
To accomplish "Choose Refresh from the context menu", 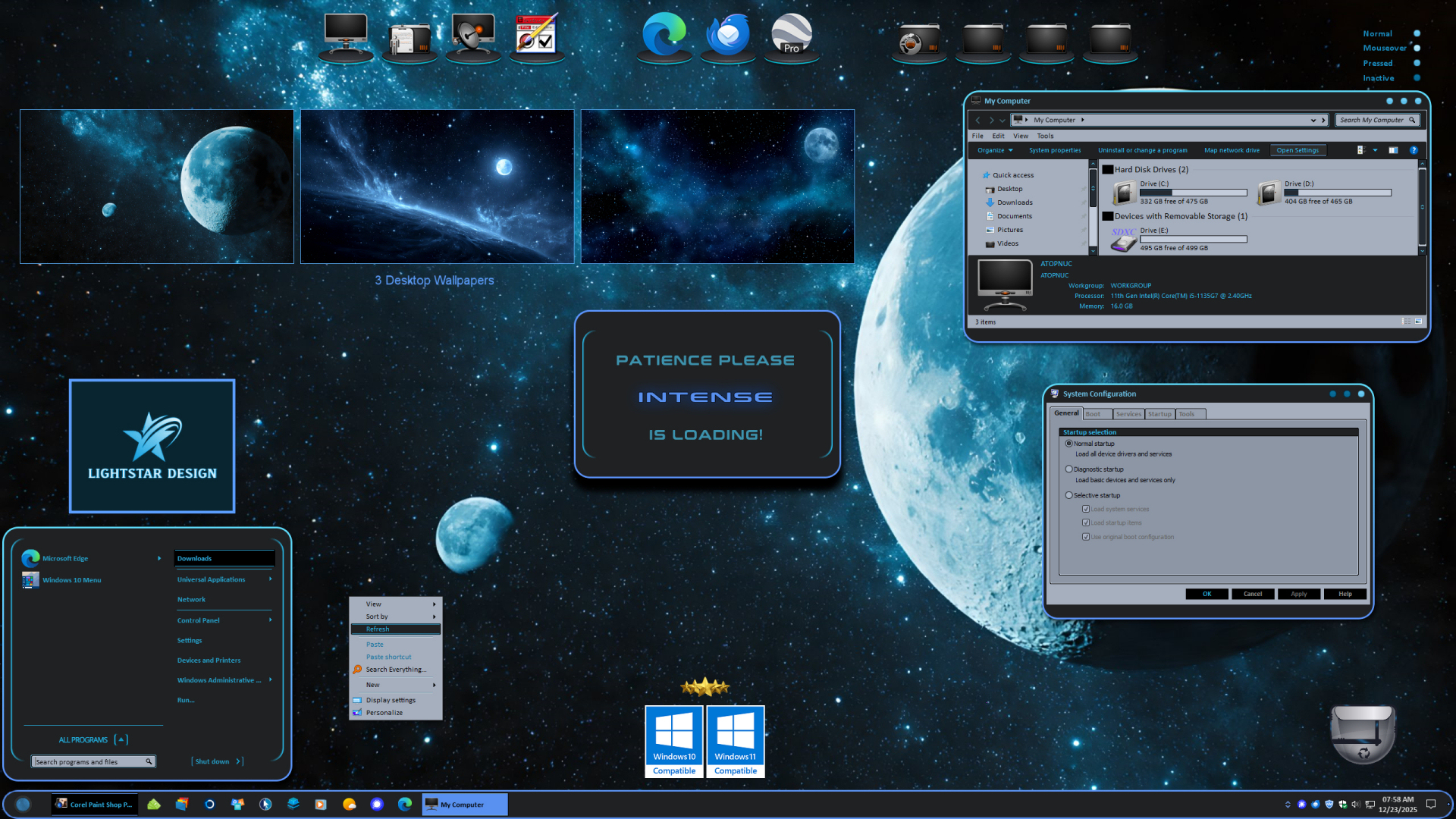I will pyautogui.click(x=378, y=629).
